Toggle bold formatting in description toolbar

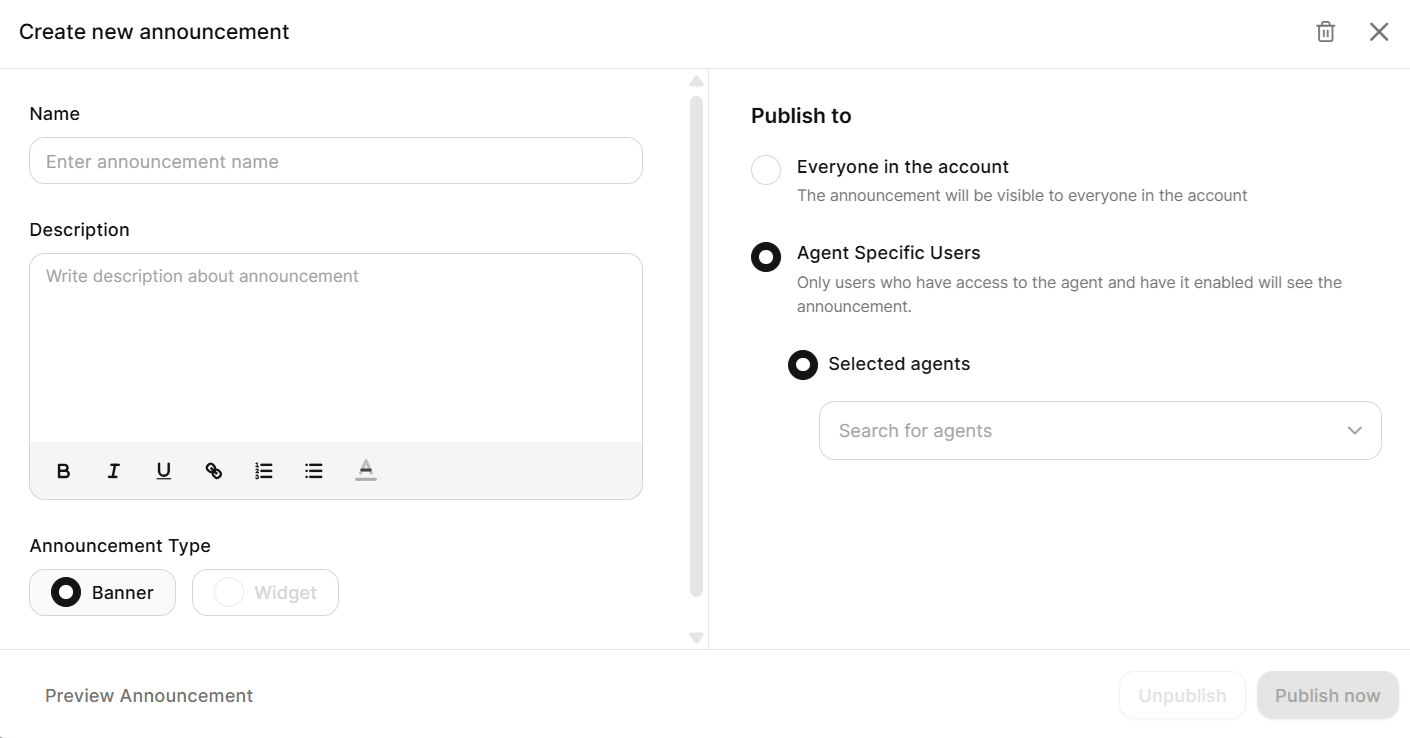(63, 471)
